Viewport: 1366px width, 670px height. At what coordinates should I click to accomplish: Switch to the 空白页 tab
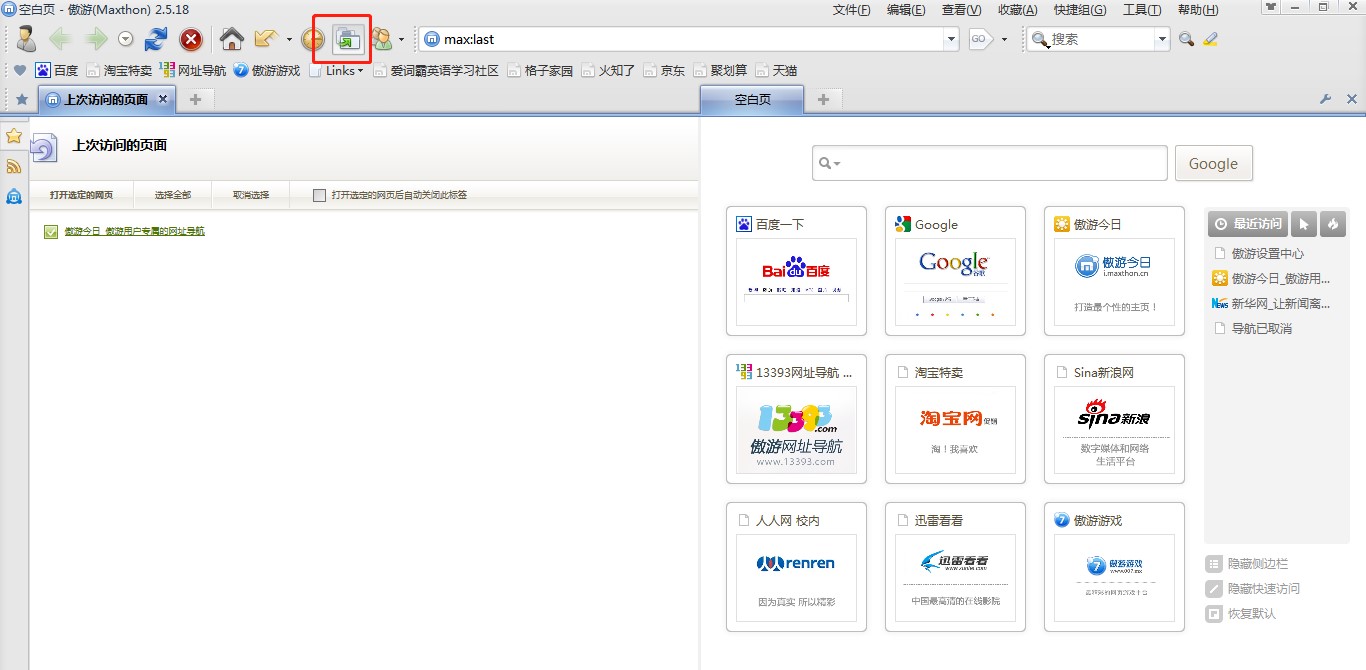click(752, 99)
